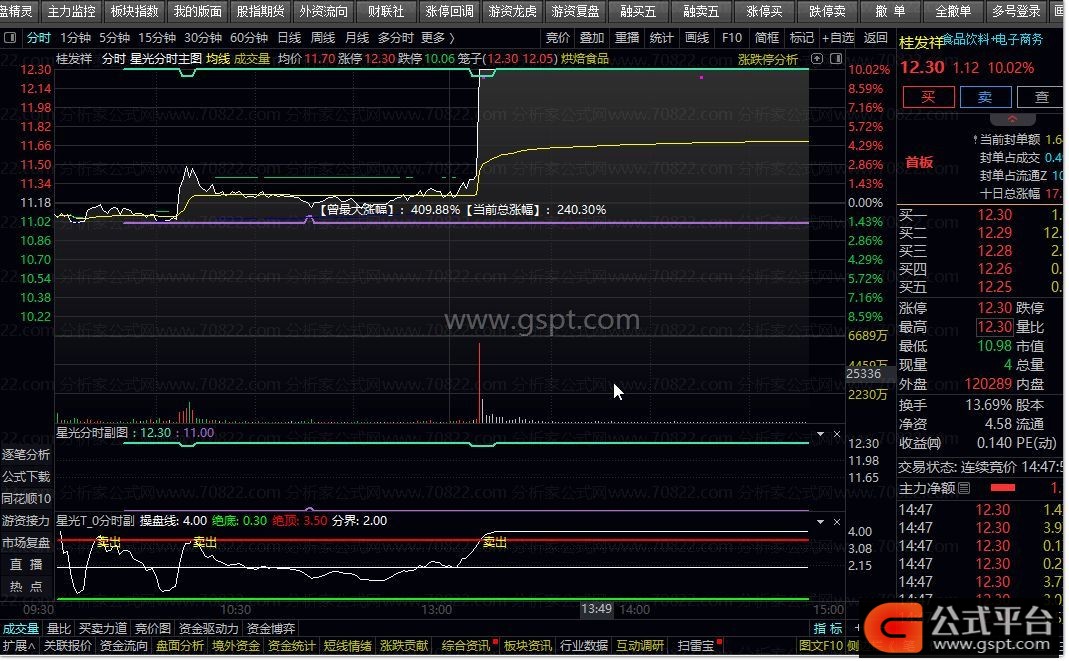Image resolution: width=1069 pixels, height=661 pixels.
Task: Open 涨跌停分析 in chart header
Action: (768, 60)
